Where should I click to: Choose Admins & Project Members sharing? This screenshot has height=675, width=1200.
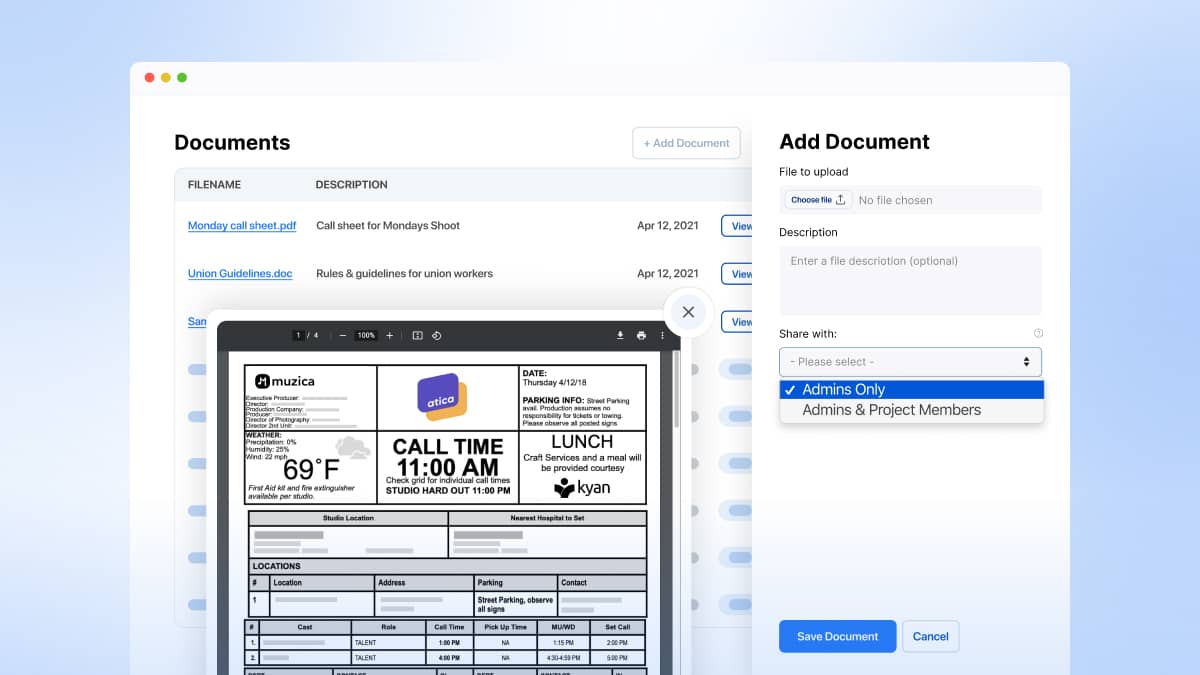[x=911, y=409]
